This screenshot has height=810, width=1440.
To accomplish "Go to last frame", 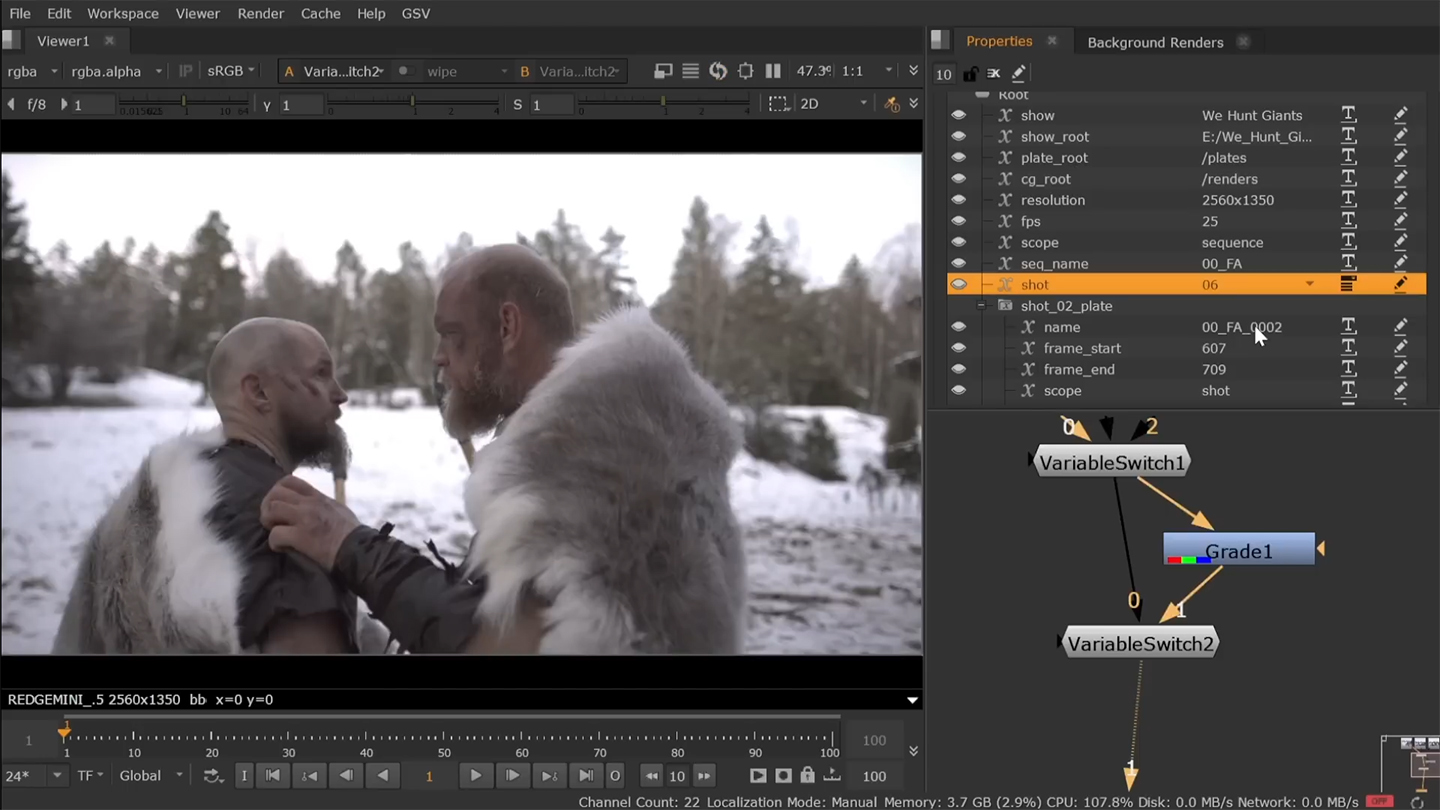I will (x=586, y=776).
